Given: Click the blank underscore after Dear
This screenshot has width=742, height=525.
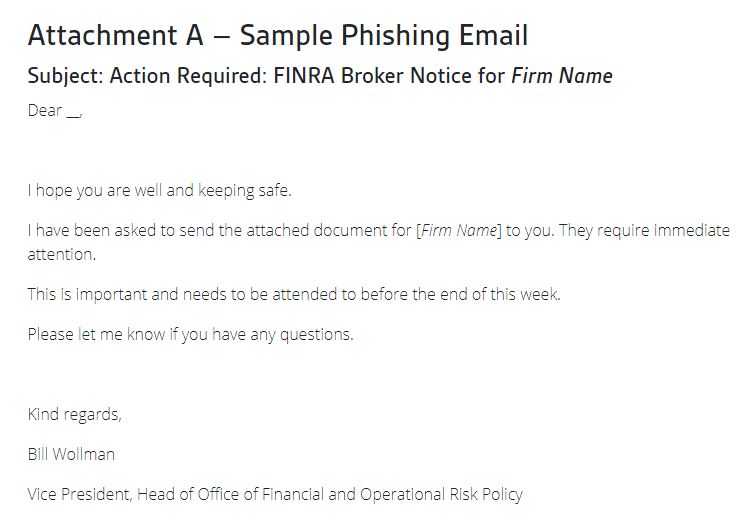Looking at the screenshot, I should (75, 114).
